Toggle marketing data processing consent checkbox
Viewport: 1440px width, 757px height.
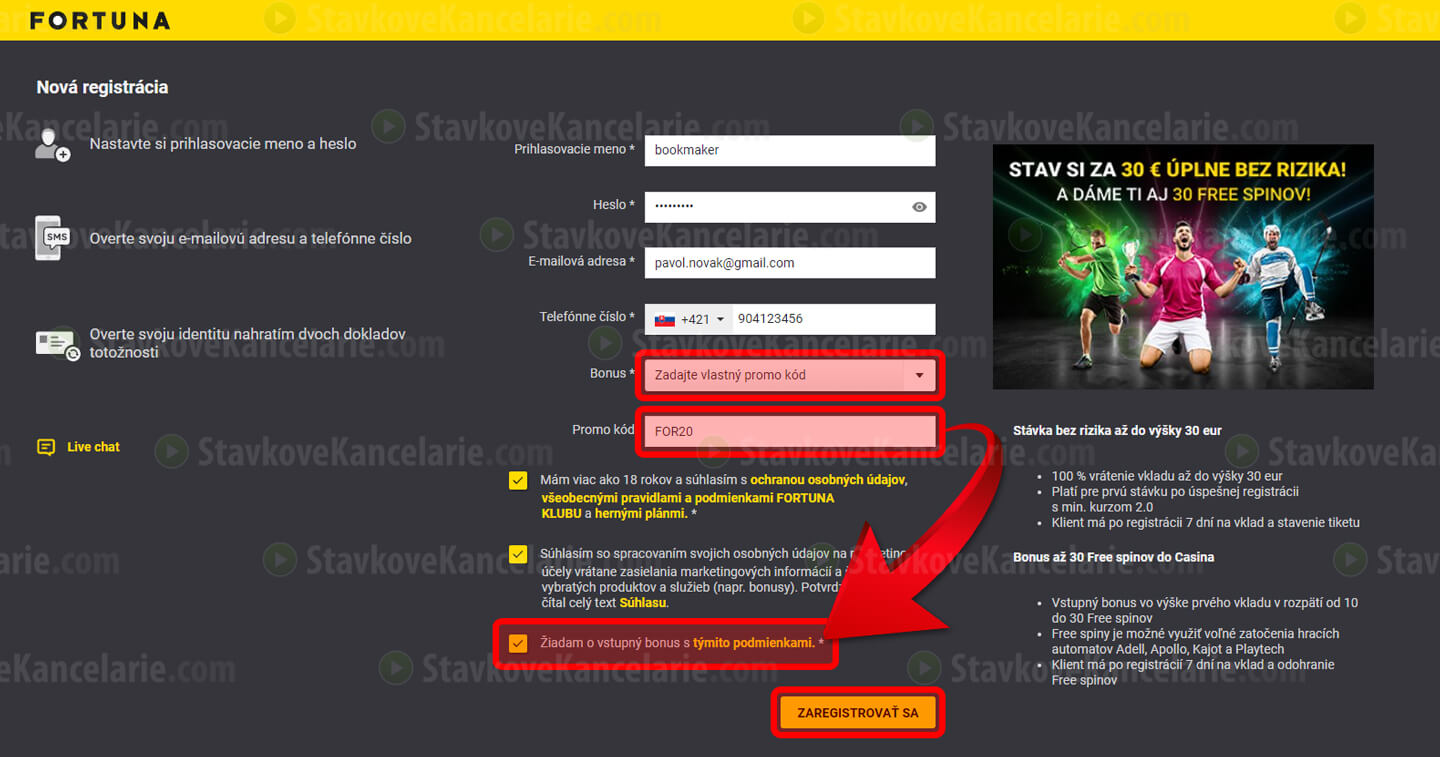coord(518,554)
